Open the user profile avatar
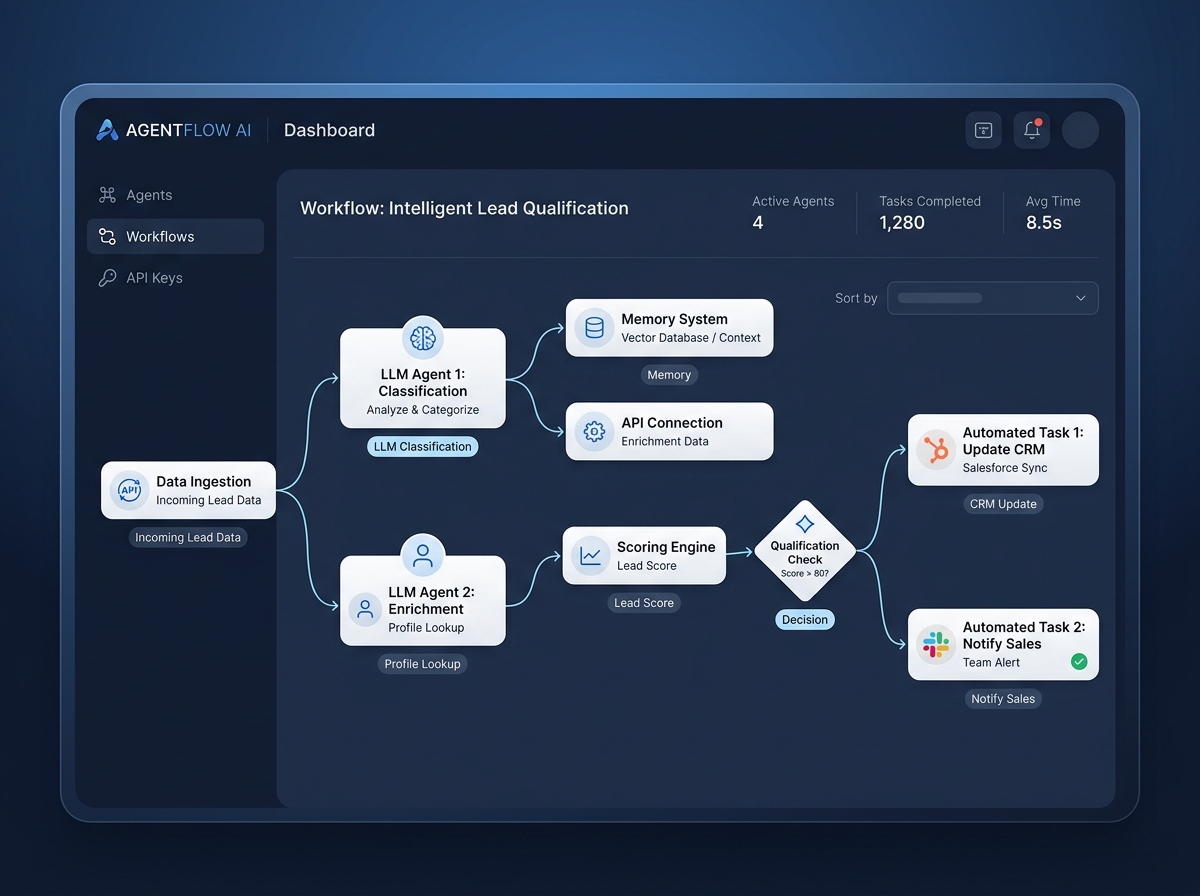The width and height of the screenshot is (1200, 896). (x=1080, y=130)
